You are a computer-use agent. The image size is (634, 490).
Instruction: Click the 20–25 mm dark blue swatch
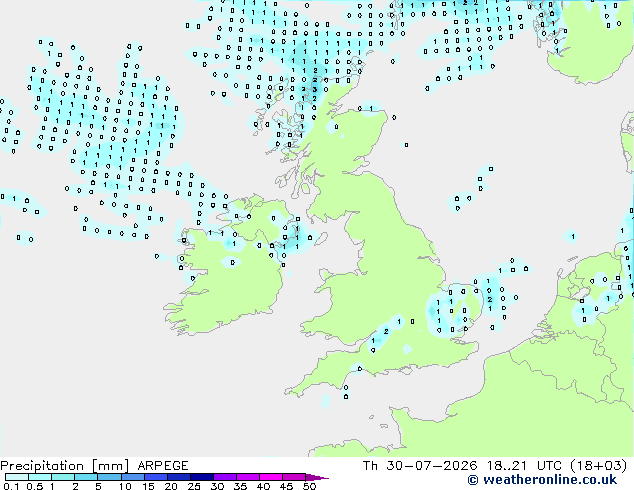pyautogui.click(x=178, y=477)
